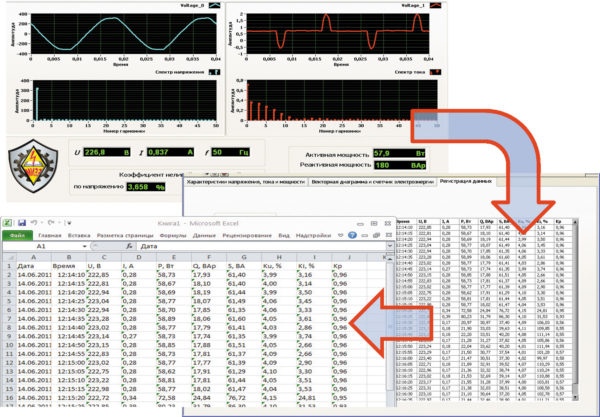Click header cell Q, ВАр in the spreadsheet
Viewport: 600px width, 417px height.
click(209, 266)
